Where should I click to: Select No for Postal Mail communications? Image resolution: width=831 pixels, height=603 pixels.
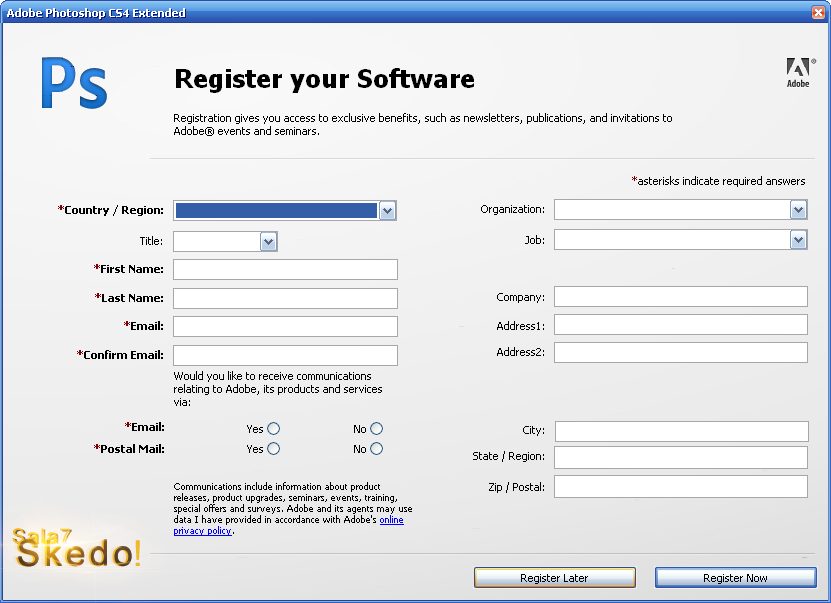[x=376, y=449]
